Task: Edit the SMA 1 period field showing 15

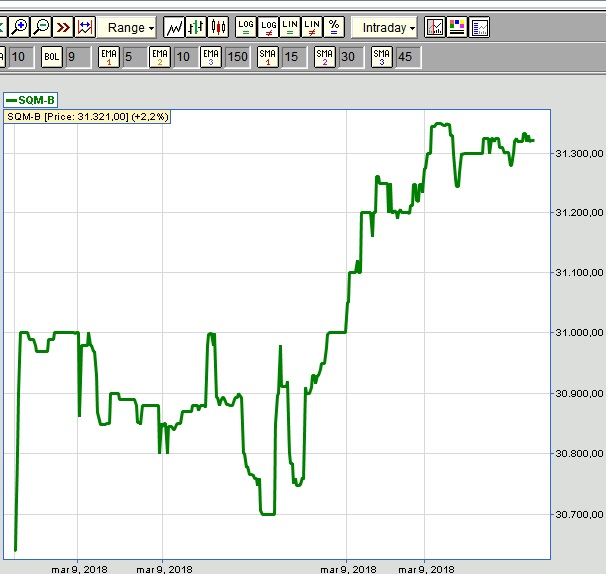Action: pyautogui.click(x=294, y=57)
